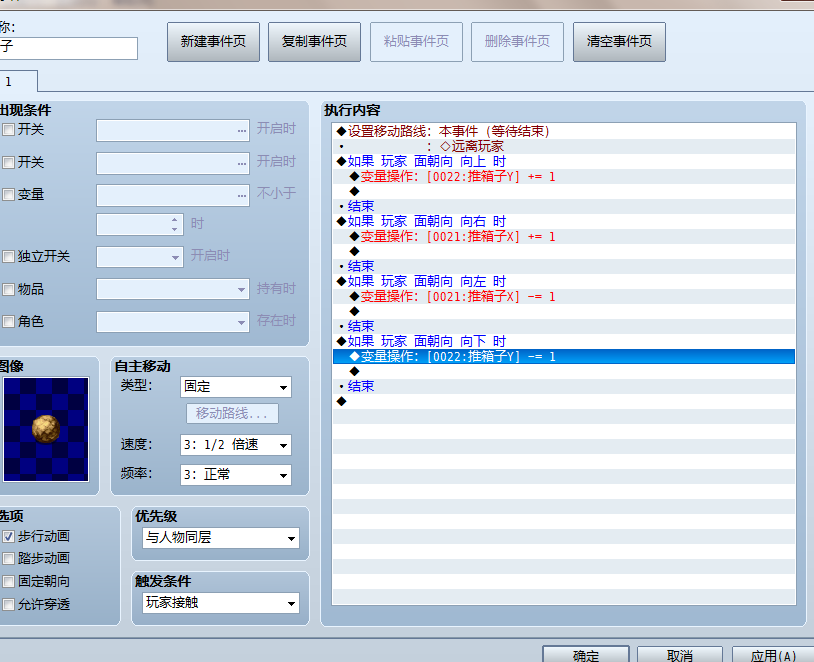Click the greyed 粘贴事件页 button

[416, 42]
